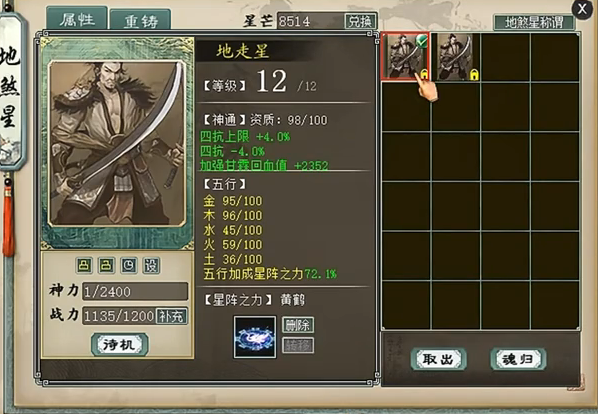Click the 取出 take out button
598x414 pixels.
coord(438,359)
